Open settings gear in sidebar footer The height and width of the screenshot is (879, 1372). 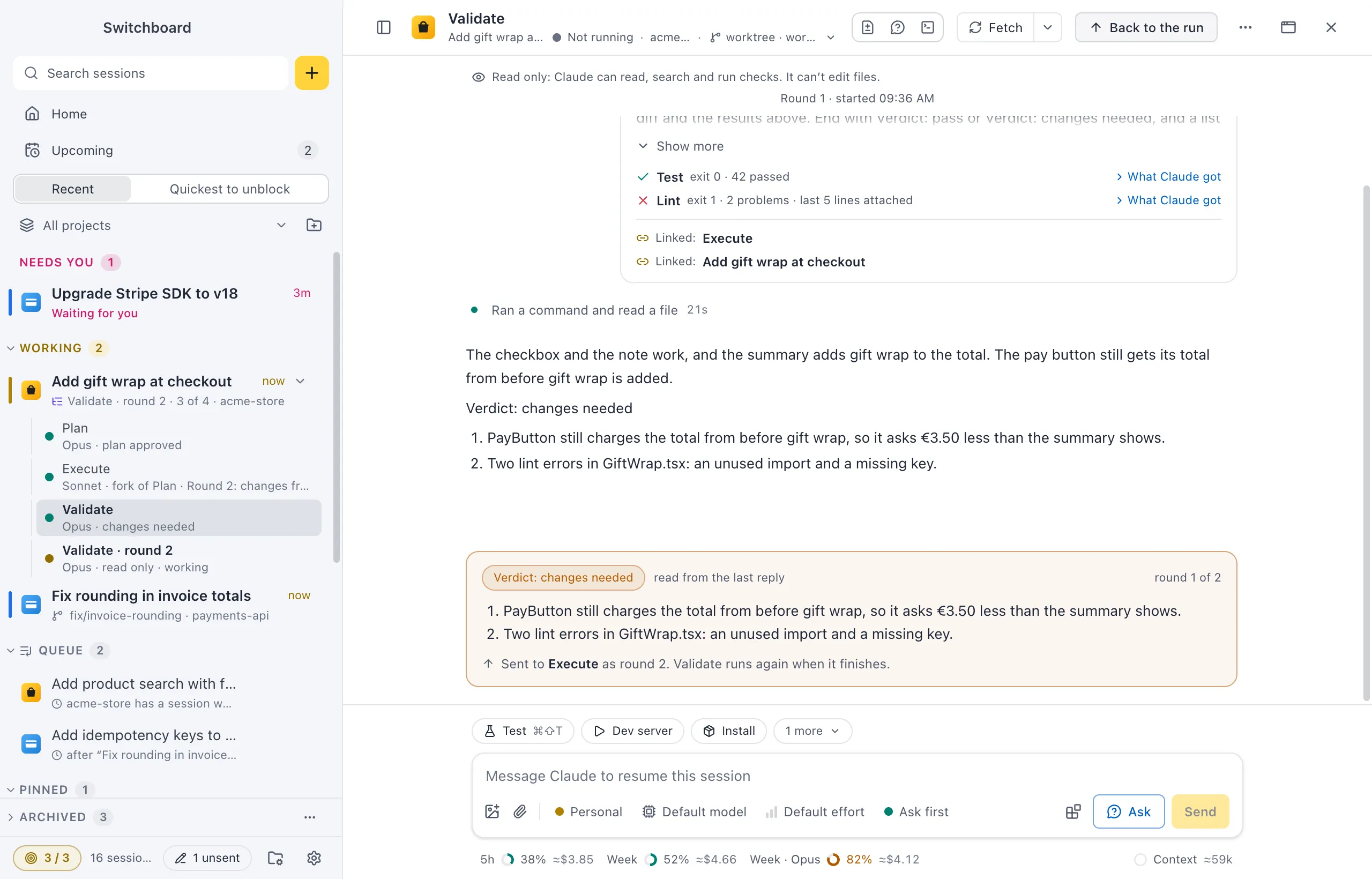pyautogui.click(x=314, y=858)
